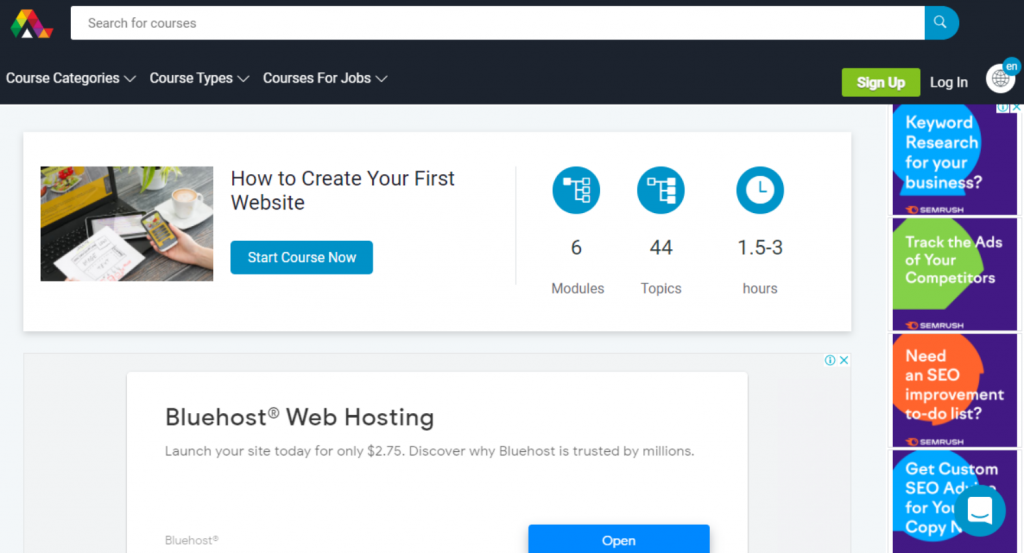Click the colorful site logo in the header
This screenshot has height=553, width=1024.
(x=31, y=23)
